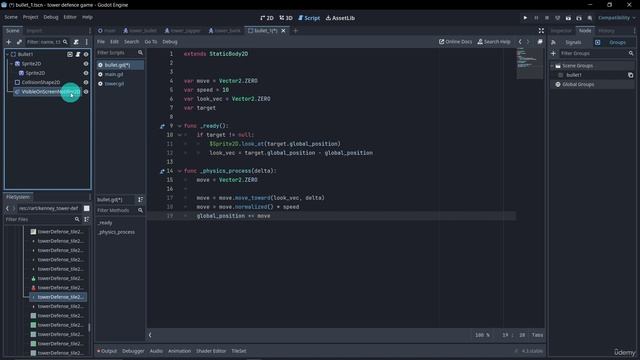This screenshot has height=360, width=640.
Task: Open the script editor Go To menu
Action: pos(151,42)
